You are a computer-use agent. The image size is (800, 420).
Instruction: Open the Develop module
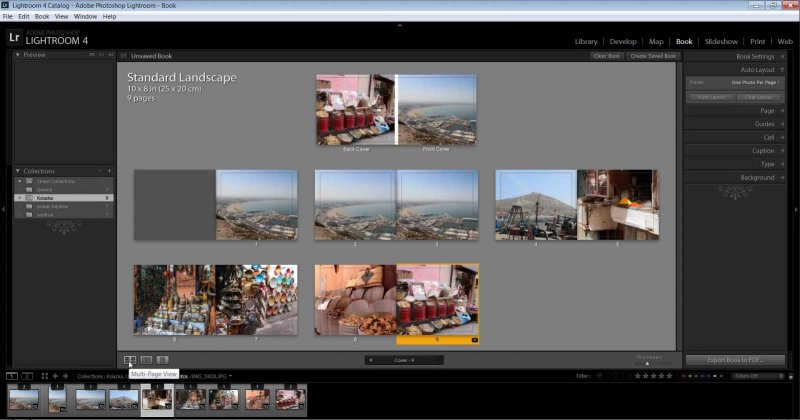pos(622,42)
